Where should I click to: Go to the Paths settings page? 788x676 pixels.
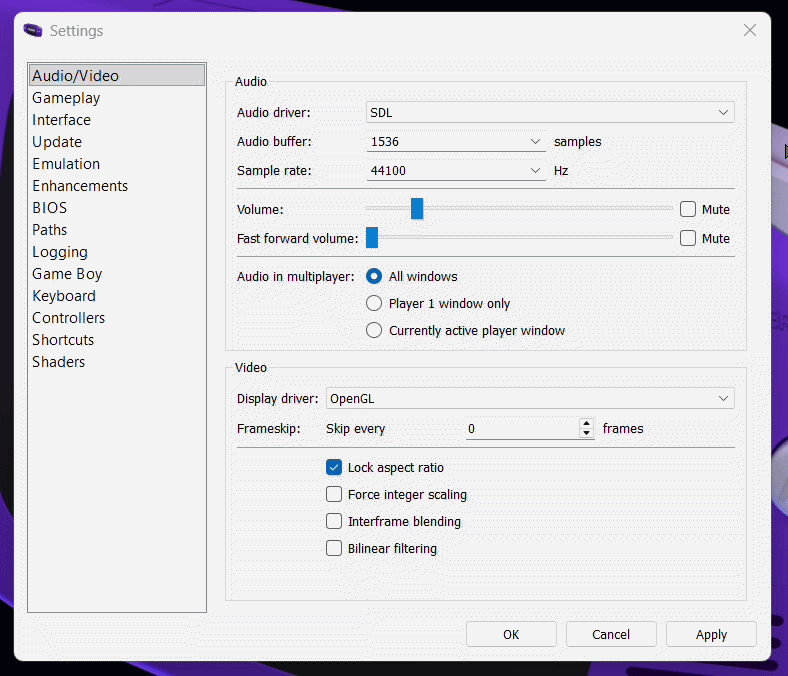click(117, 230)
